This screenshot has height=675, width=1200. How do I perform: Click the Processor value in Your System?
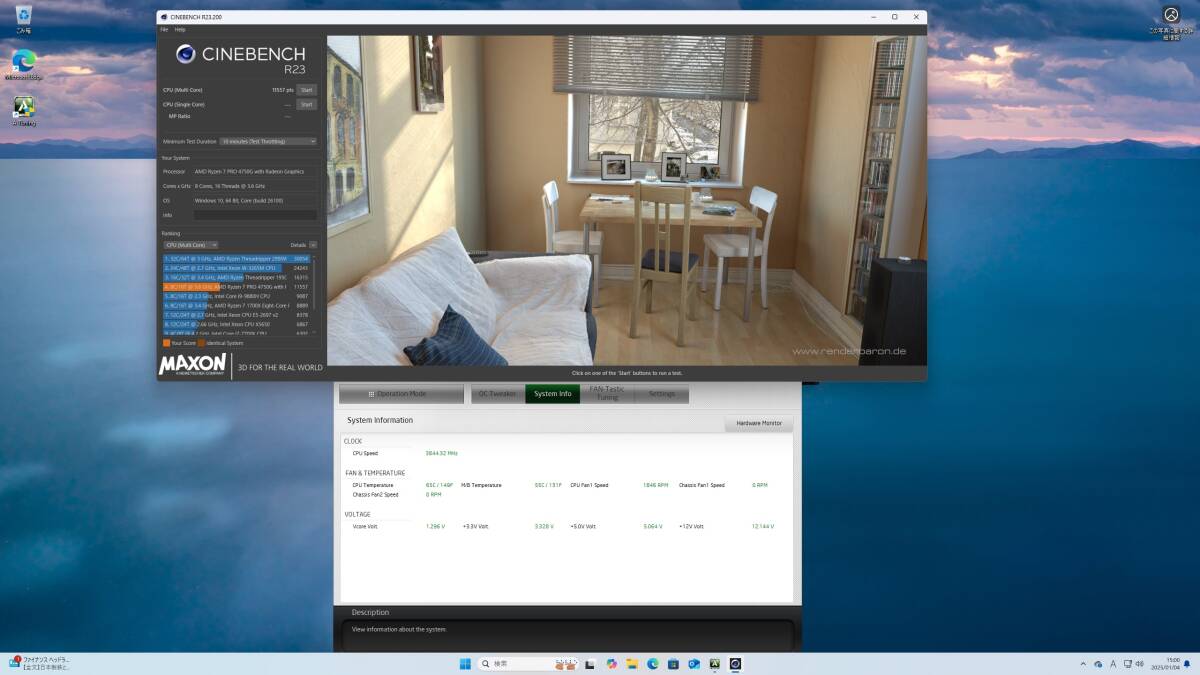(x=249, y=171)
